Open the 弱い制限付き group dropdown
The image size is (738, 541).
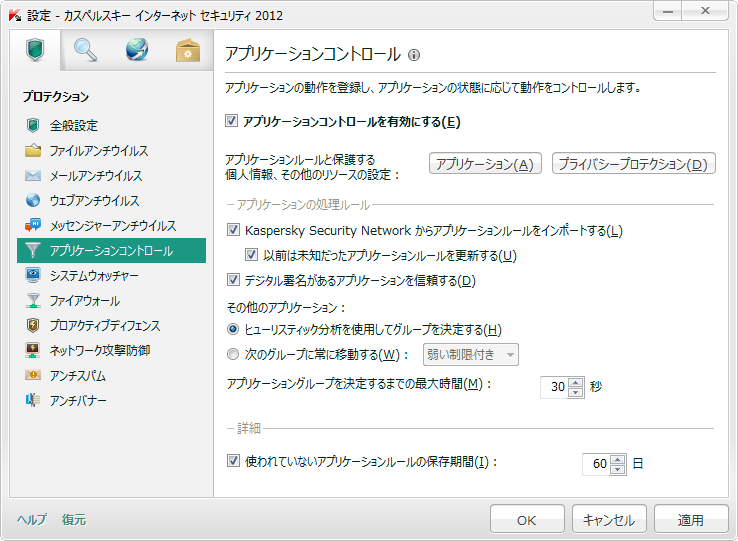click(x=471, y=355)
